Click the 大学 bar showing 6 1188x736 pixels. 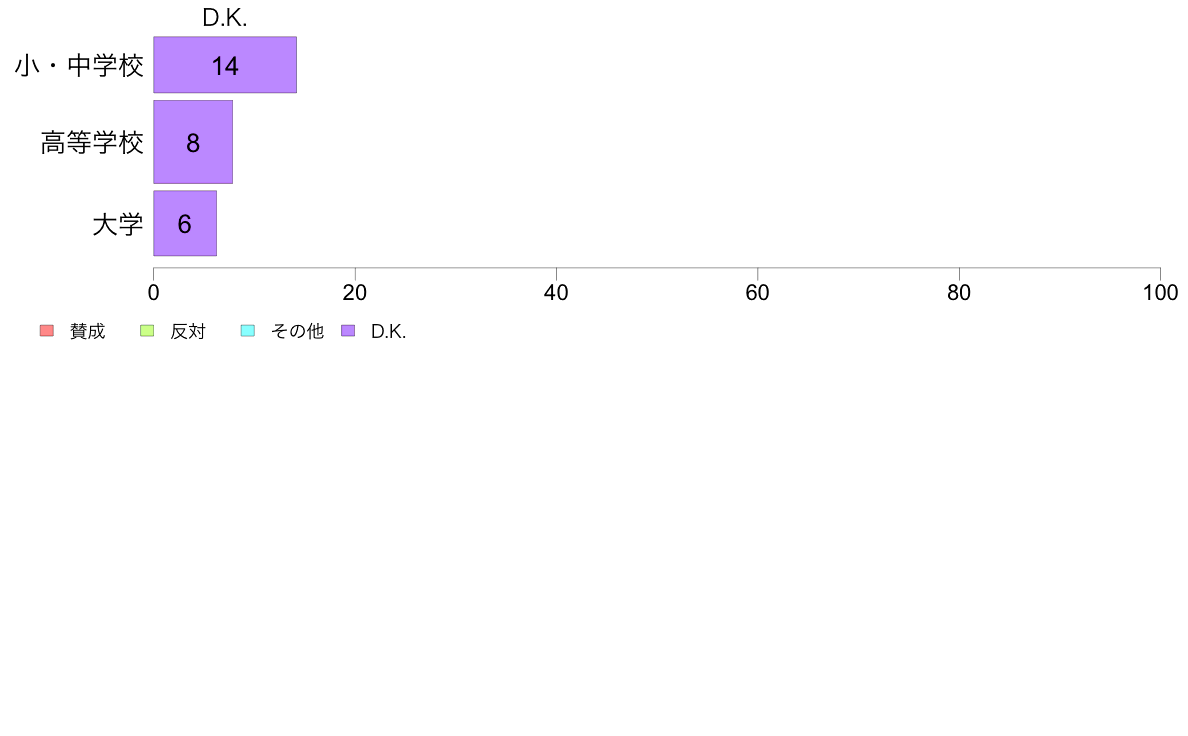(185, 224)
